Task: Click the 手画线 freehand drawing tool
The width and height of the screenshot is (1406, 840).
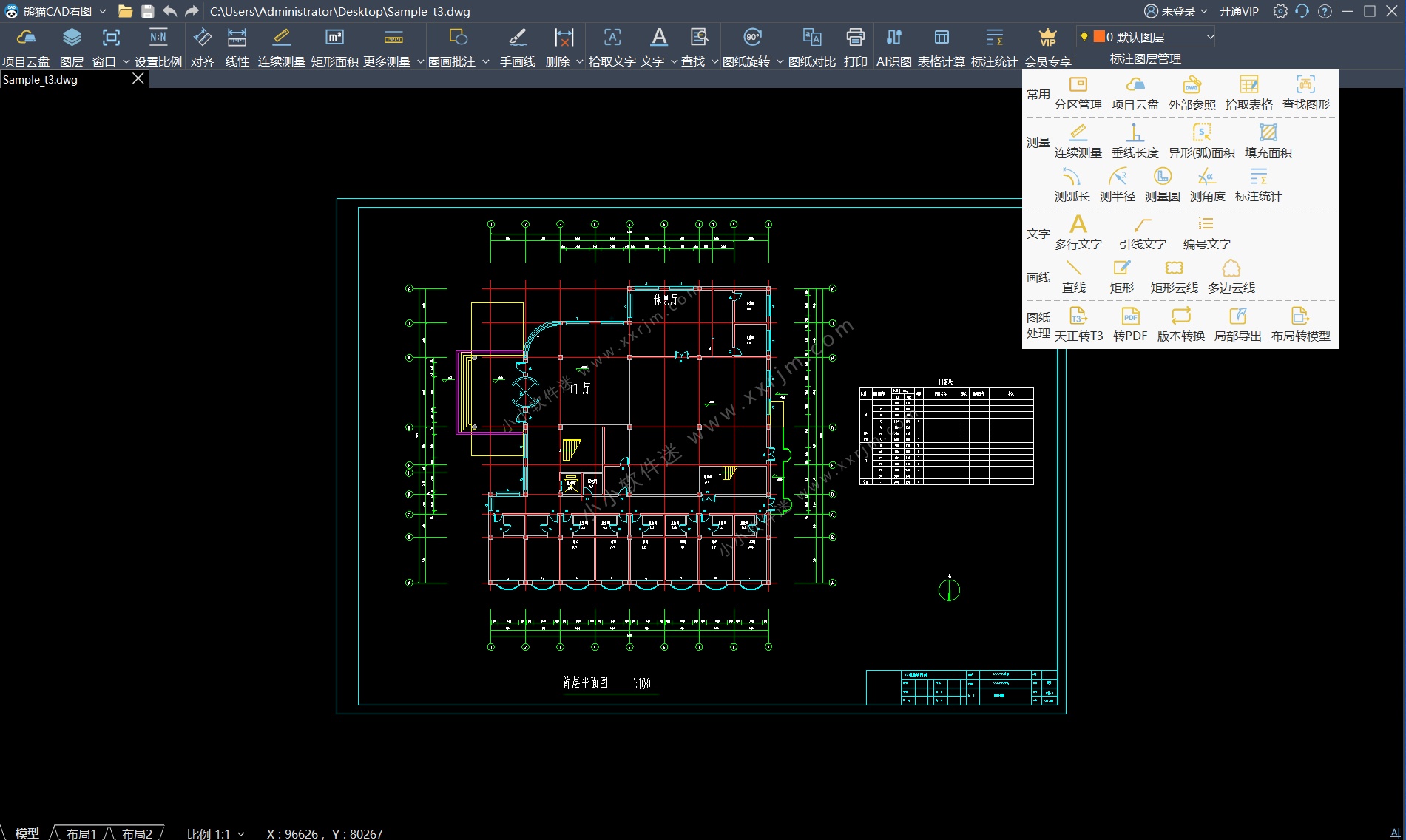Action: coord(517,38)
